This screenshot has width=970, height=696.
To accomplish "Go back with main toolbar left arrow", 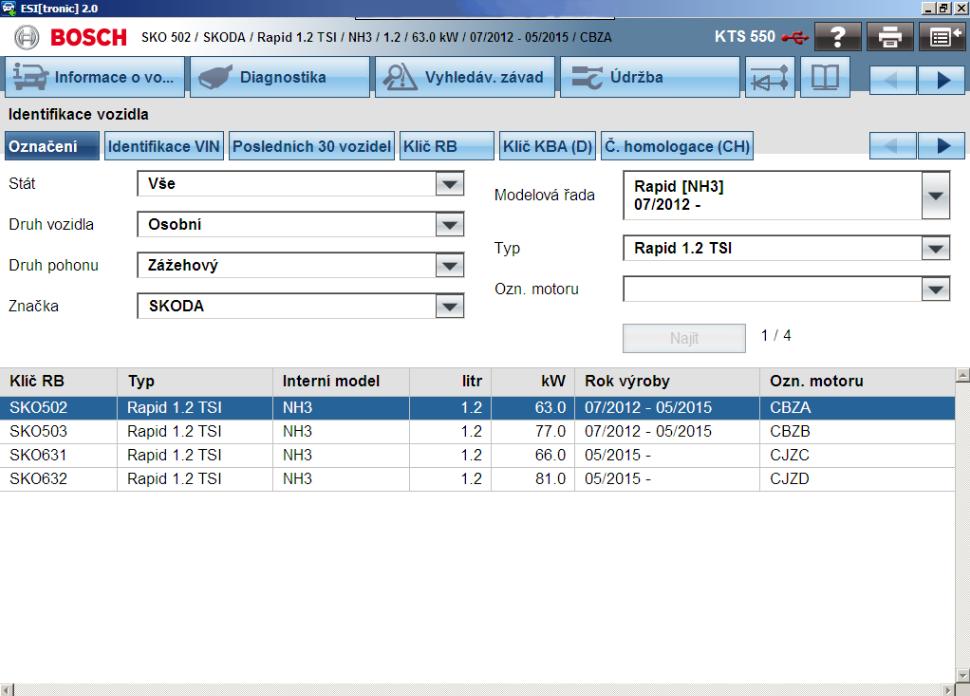I will click(x=893, y=80).
